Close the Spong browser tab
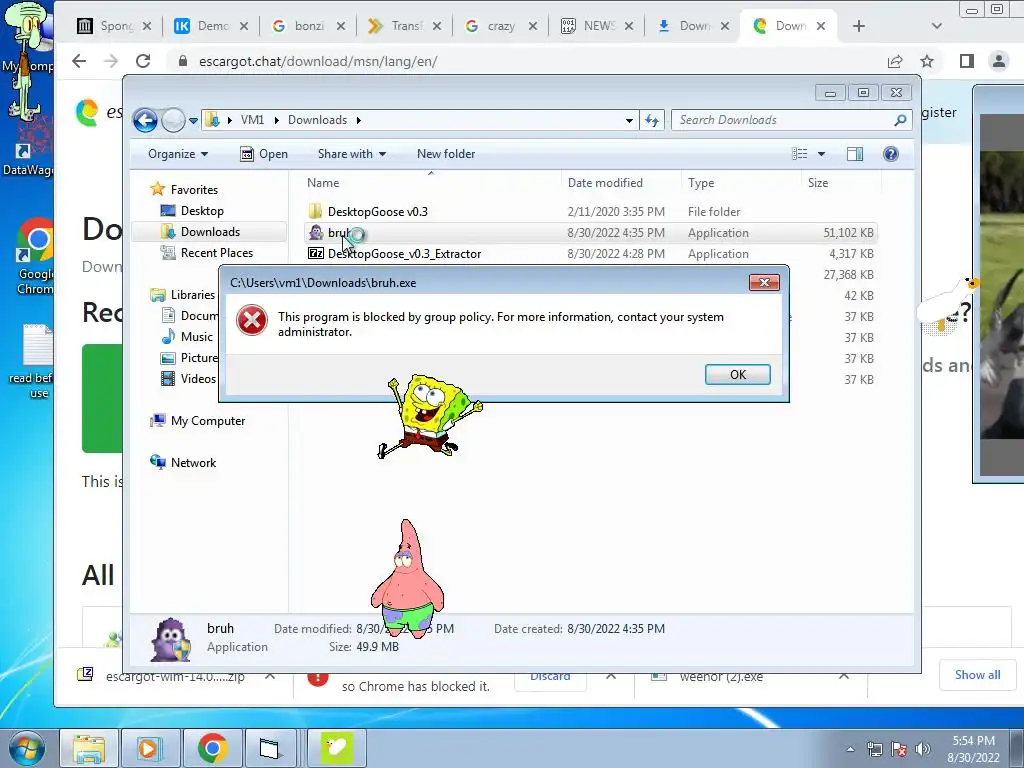The width and height of the screenshot is (1024, 768). tap(147, 26)
